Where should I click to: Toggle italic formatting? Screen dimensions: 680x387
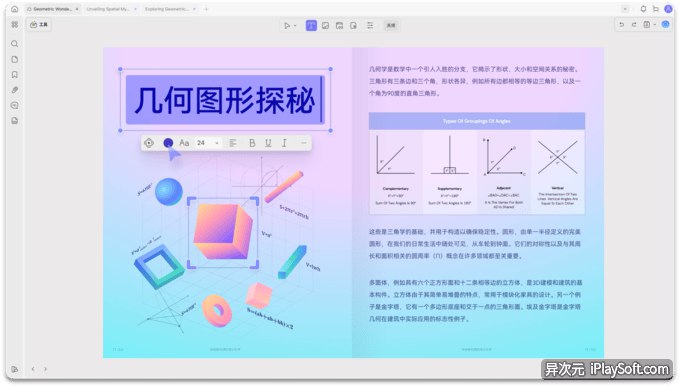tap(284, 143)
